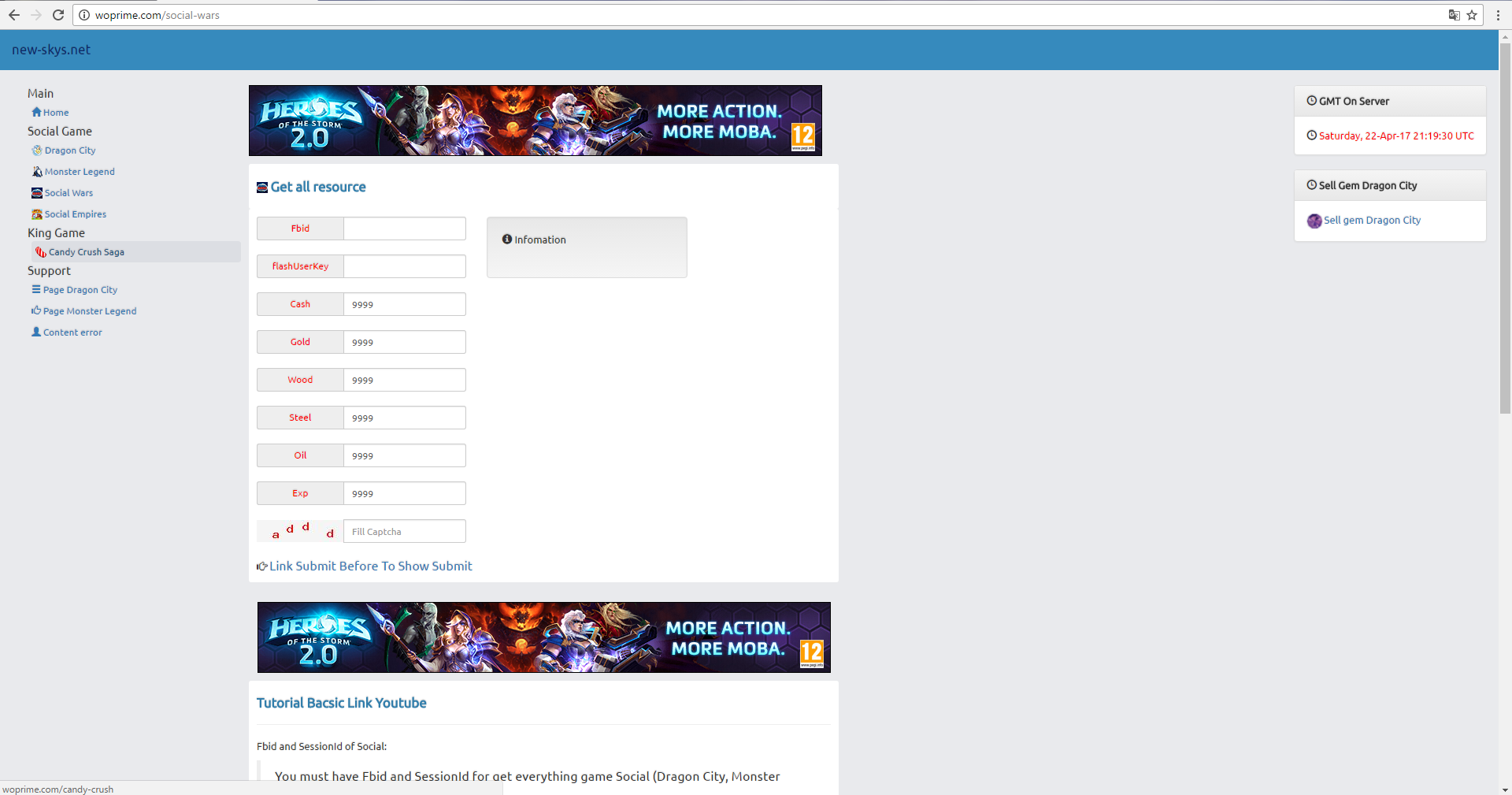The height and width of the screenshot is (795, 1512).
Task: Click the 'Fbid and SessionId of Social:' text
Action: coord(321,747)
